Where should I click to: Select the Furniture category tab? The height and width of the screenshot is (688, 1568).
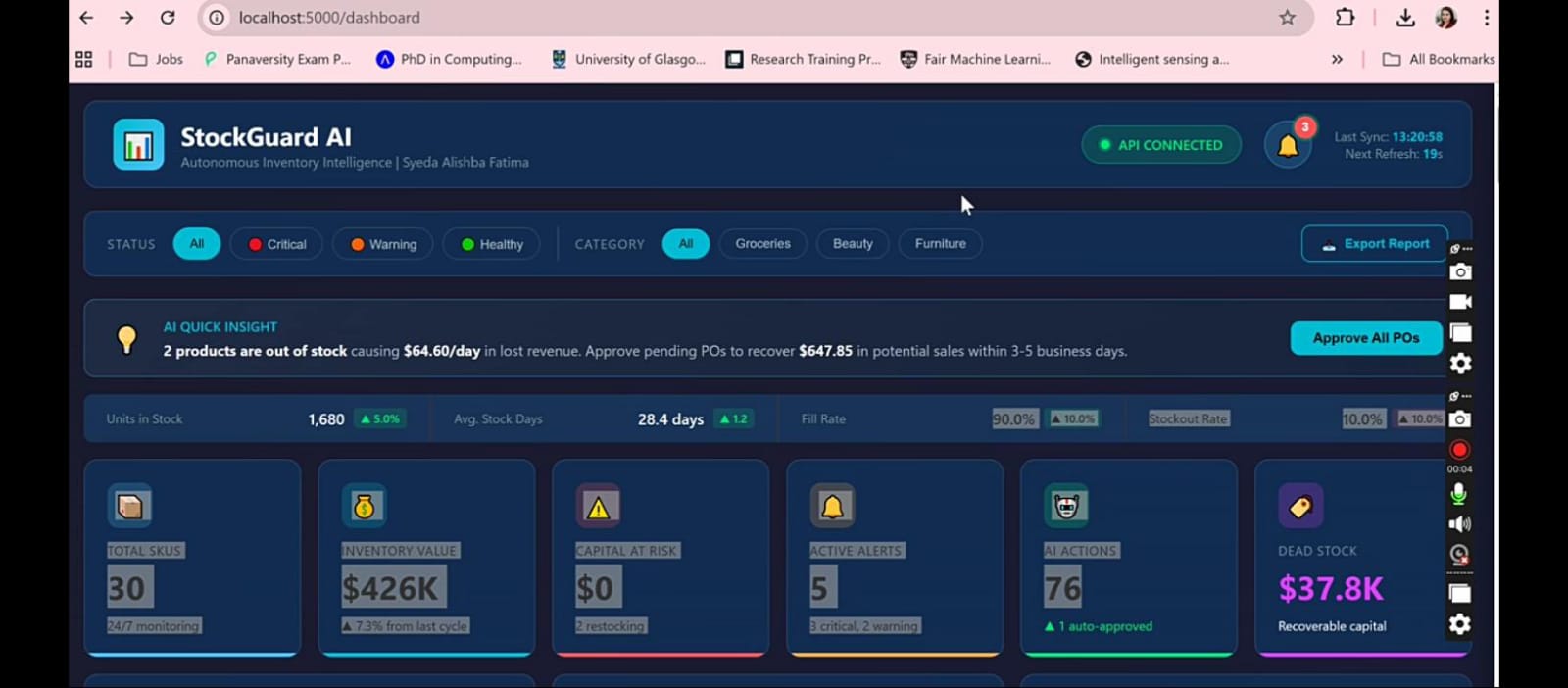[x=940, y=243]
